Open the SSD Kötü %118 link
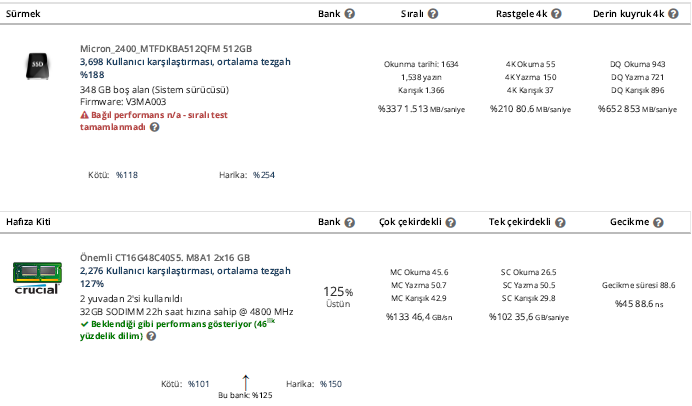This screenshot has height=406, width=692. pos(126,175)
